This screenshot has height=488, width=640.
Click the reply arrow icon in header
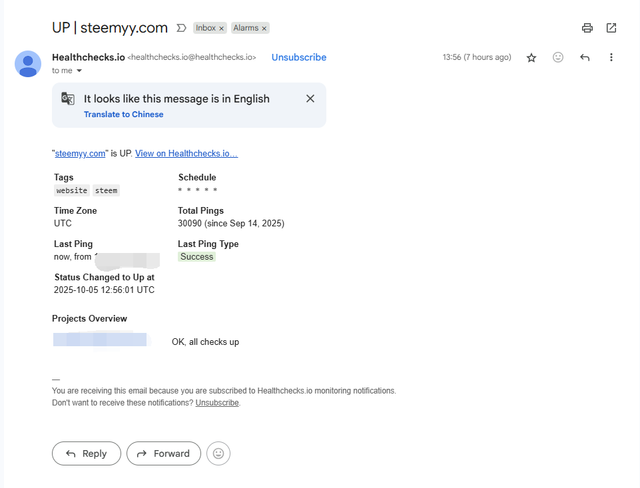585,58
